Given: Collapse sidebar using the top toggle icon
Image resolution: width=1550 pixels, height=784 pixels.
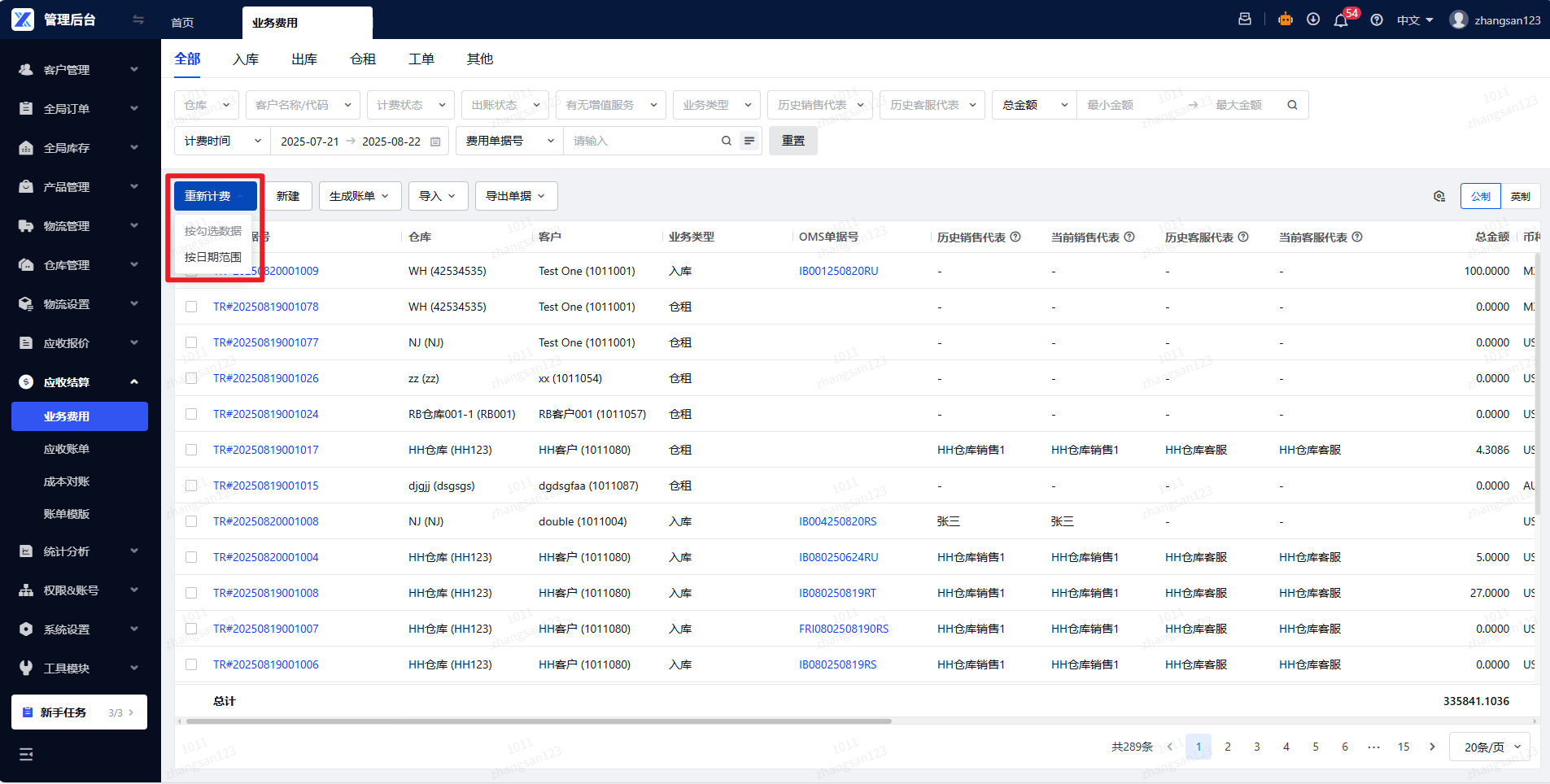Looking at the screenshot, I should coord(138,20).
